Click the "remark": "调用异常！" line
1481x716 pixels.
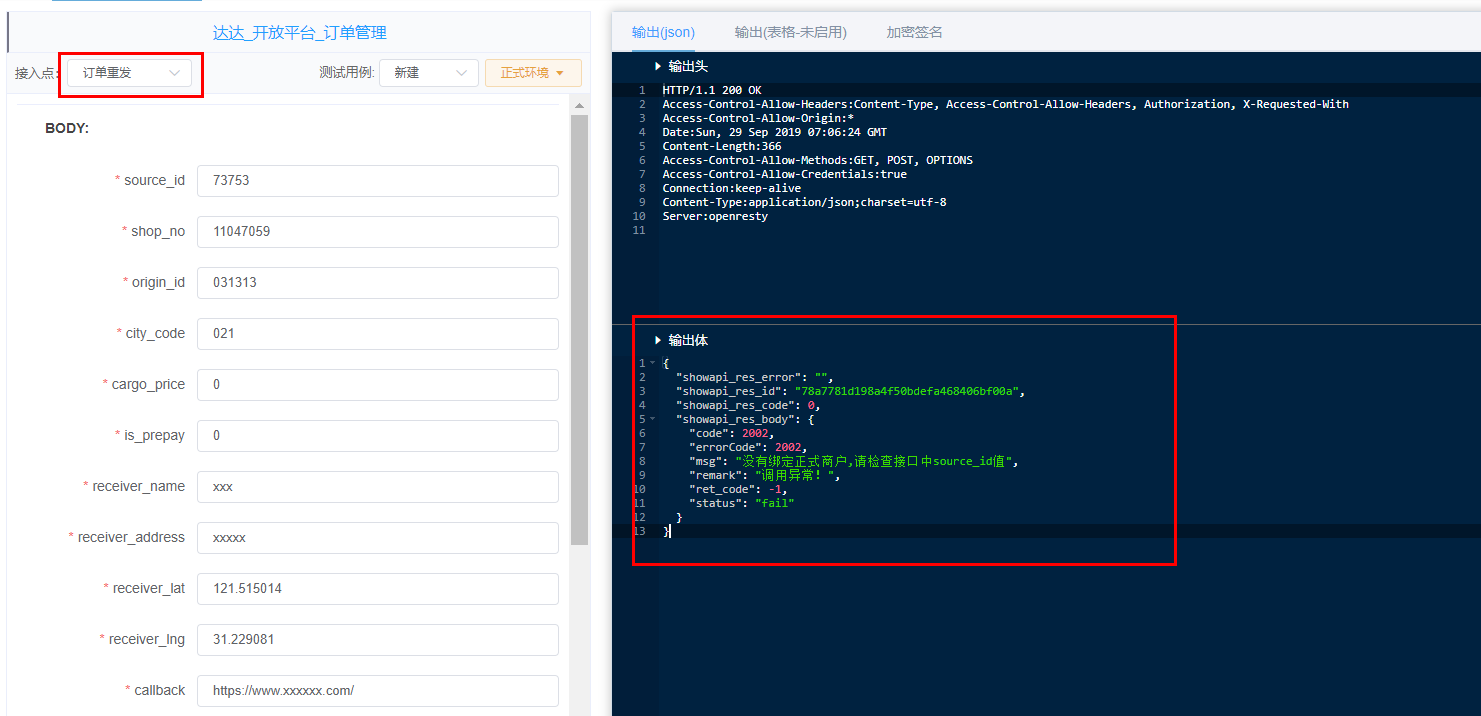pyautogui.click(x=765, y=475)
